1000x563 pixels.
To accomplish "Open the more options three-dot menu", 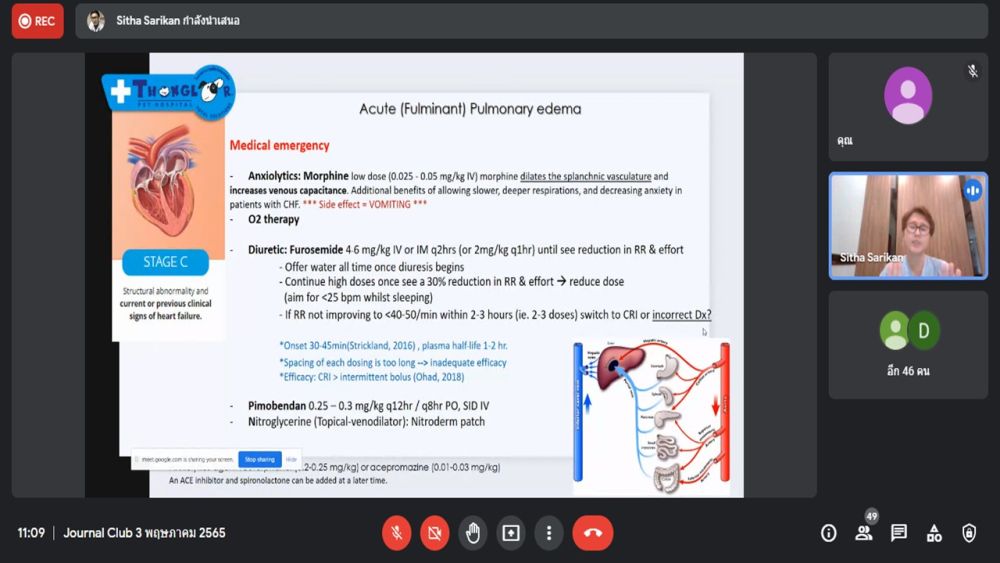I will (549, 532).
